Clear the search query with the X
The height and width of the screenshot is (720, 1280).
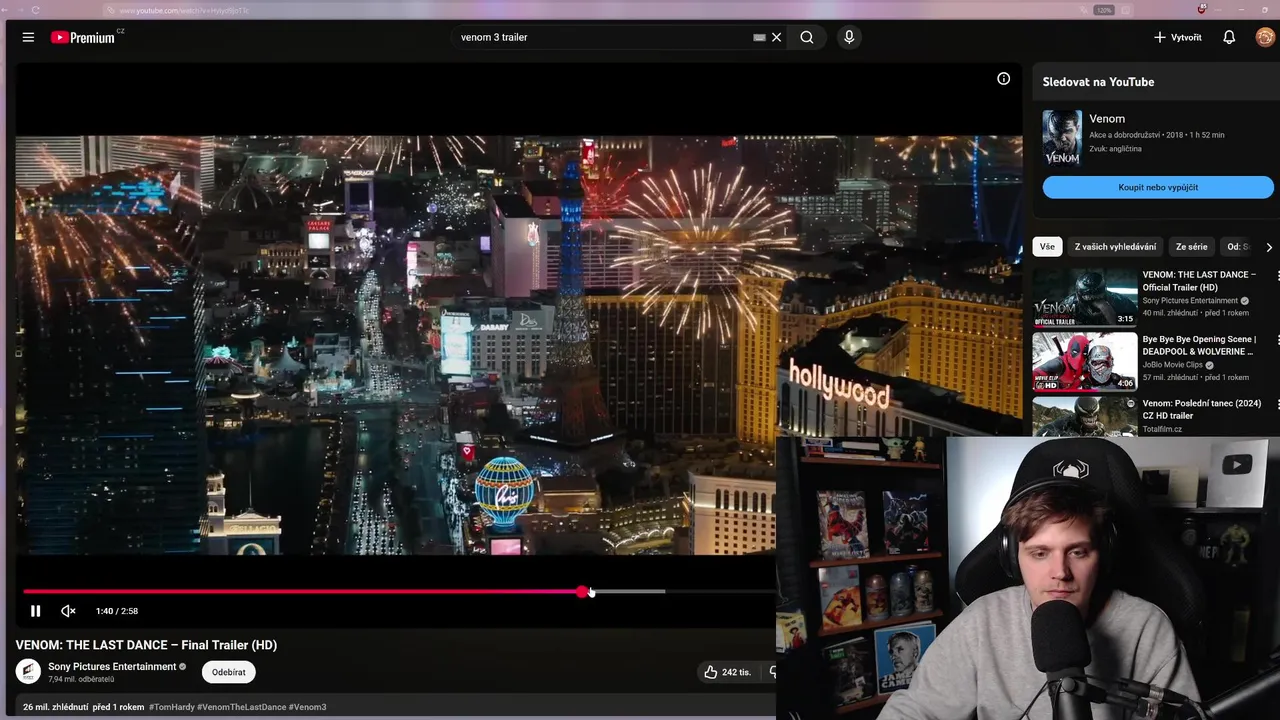776,37
